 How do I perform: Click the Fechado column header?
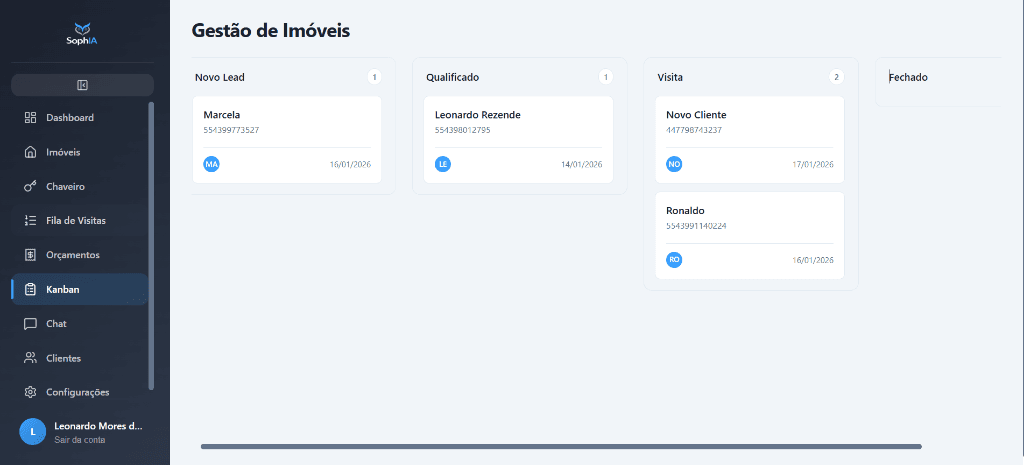pos(909,77)
